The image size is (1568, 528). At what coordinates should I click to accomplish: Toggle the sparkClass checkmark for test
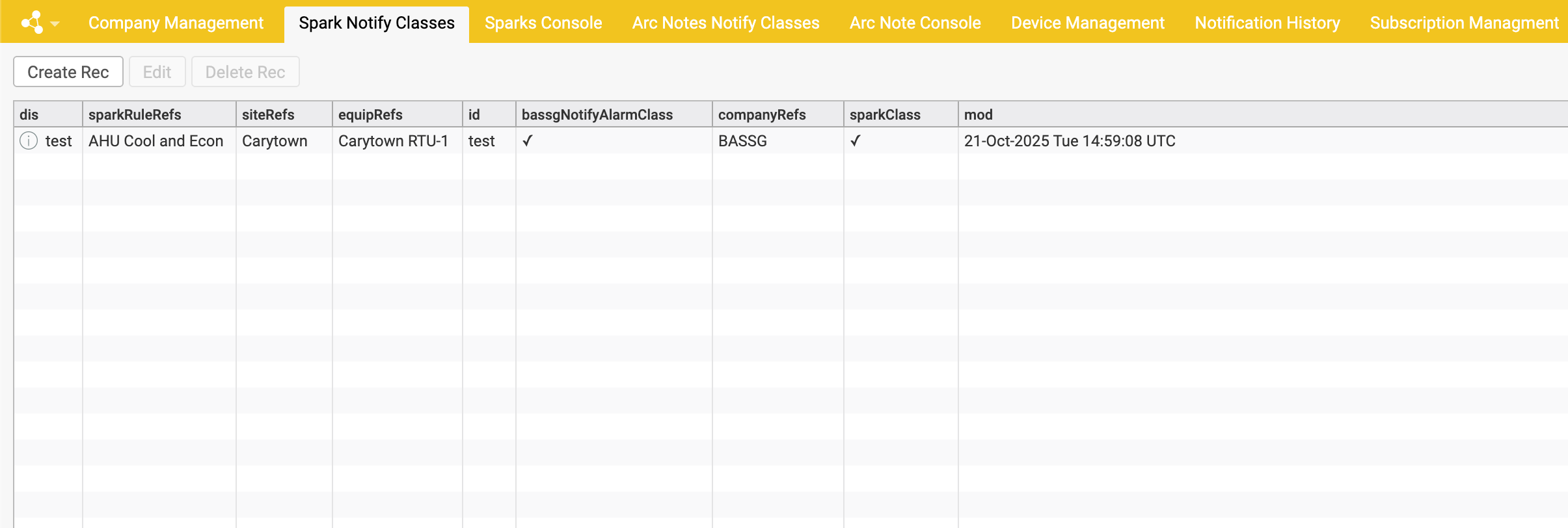856,140
